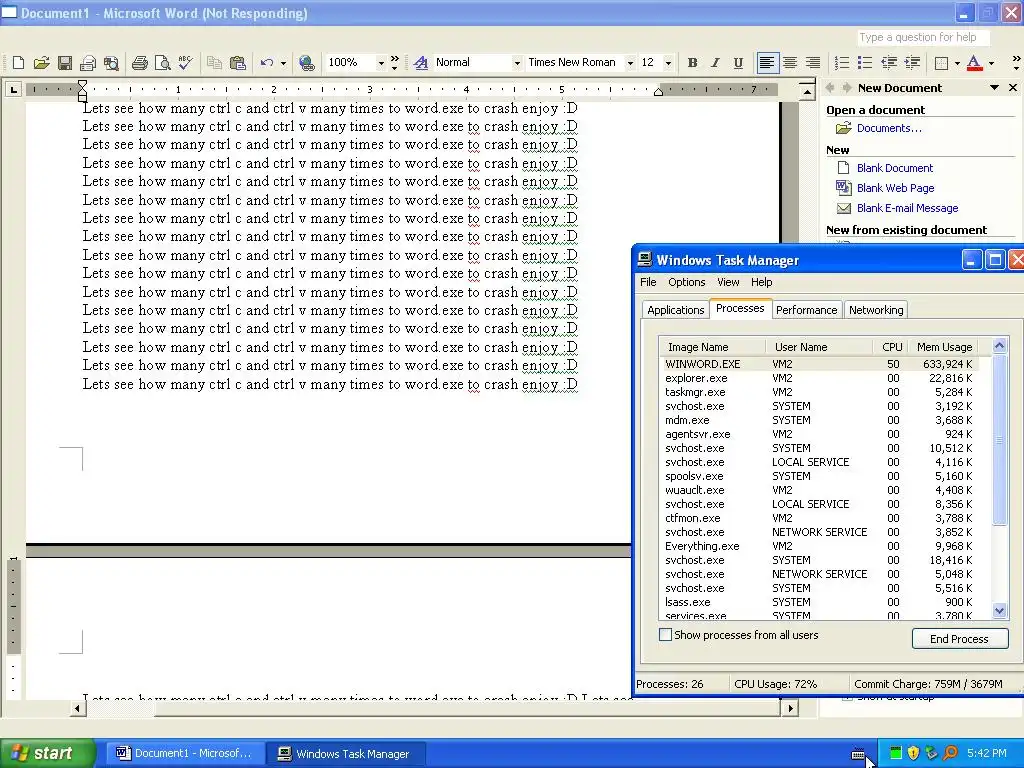Click the Open folder toolbar icon

(x=41, y=63)
